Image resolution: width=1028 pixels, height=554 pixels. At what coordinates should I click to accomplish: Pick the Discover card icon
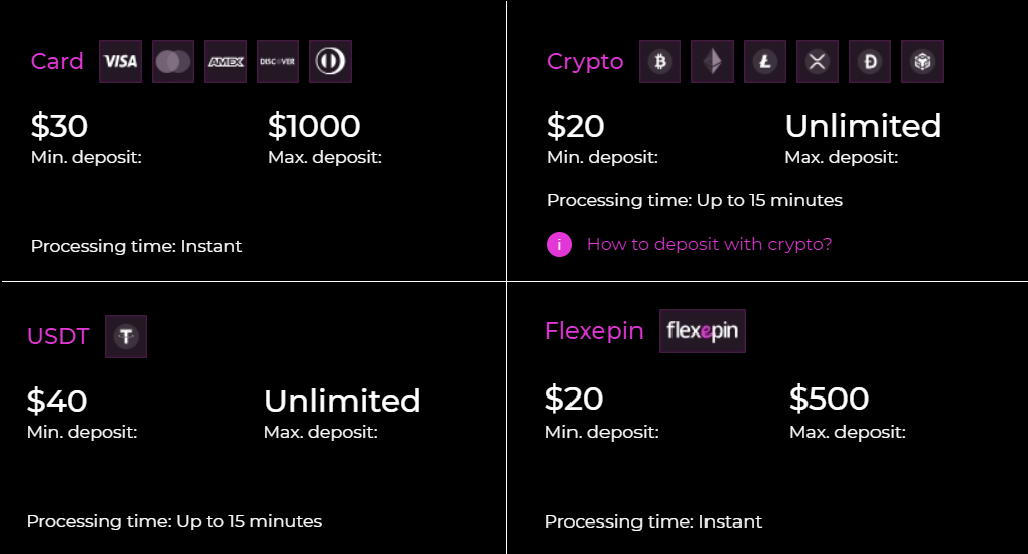pos(277,62)
